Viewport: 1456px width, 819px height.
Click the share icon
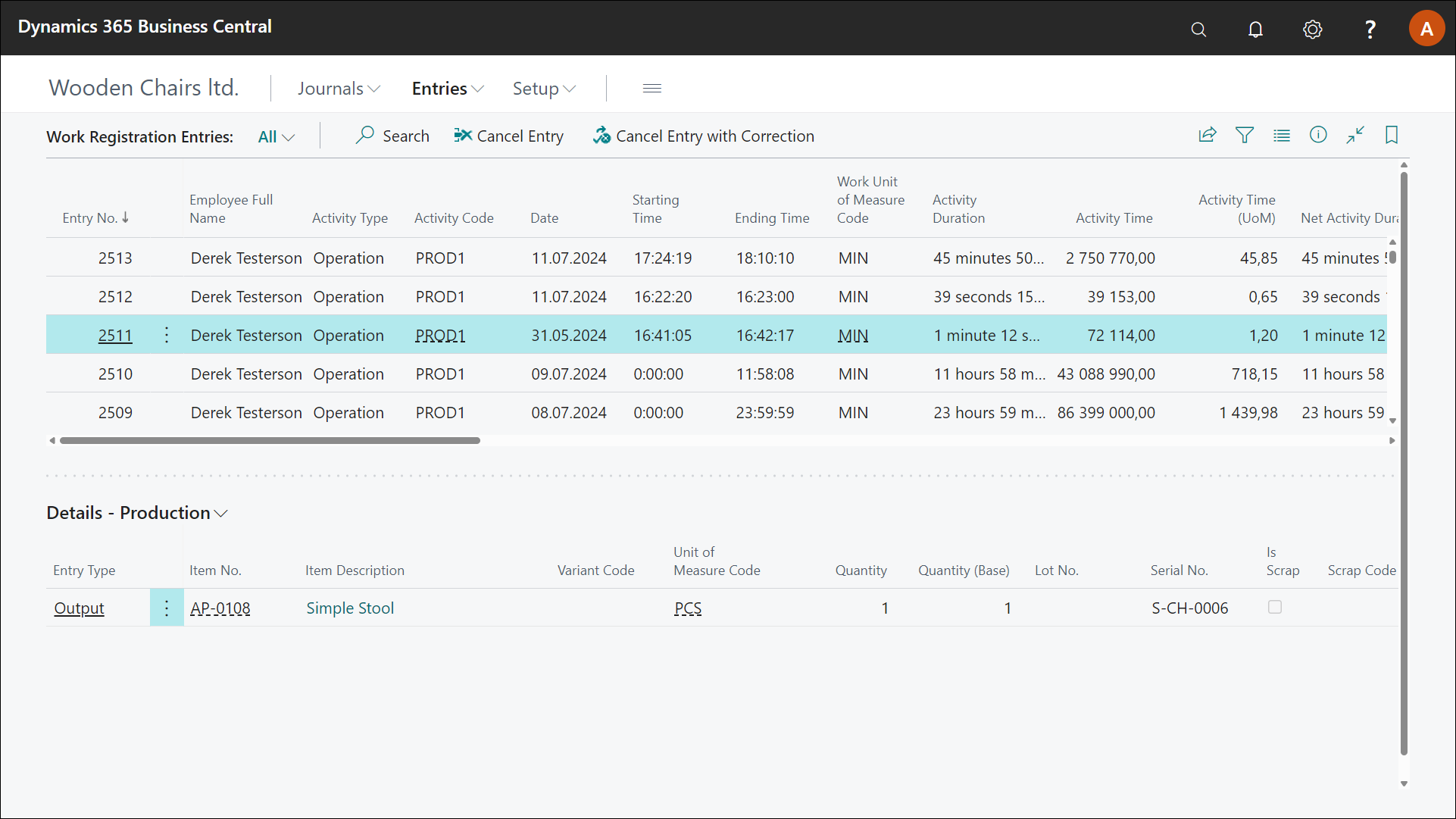pyautogui.click(x=1208, y=136)
